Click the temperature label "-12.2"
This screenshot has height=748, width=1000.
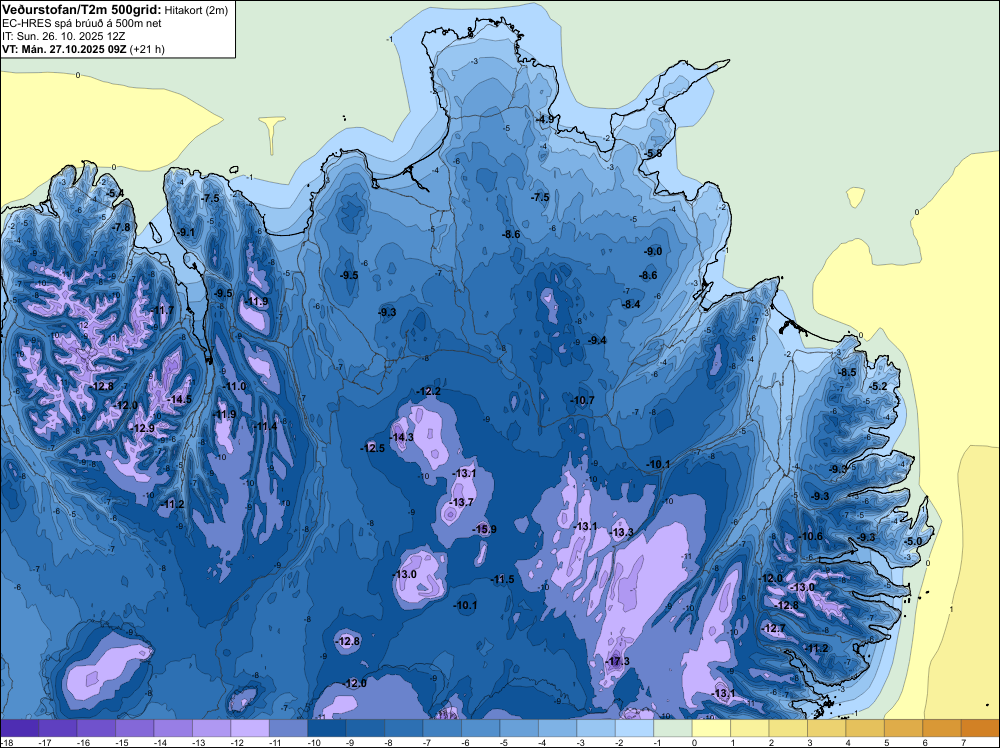point(428,391)
